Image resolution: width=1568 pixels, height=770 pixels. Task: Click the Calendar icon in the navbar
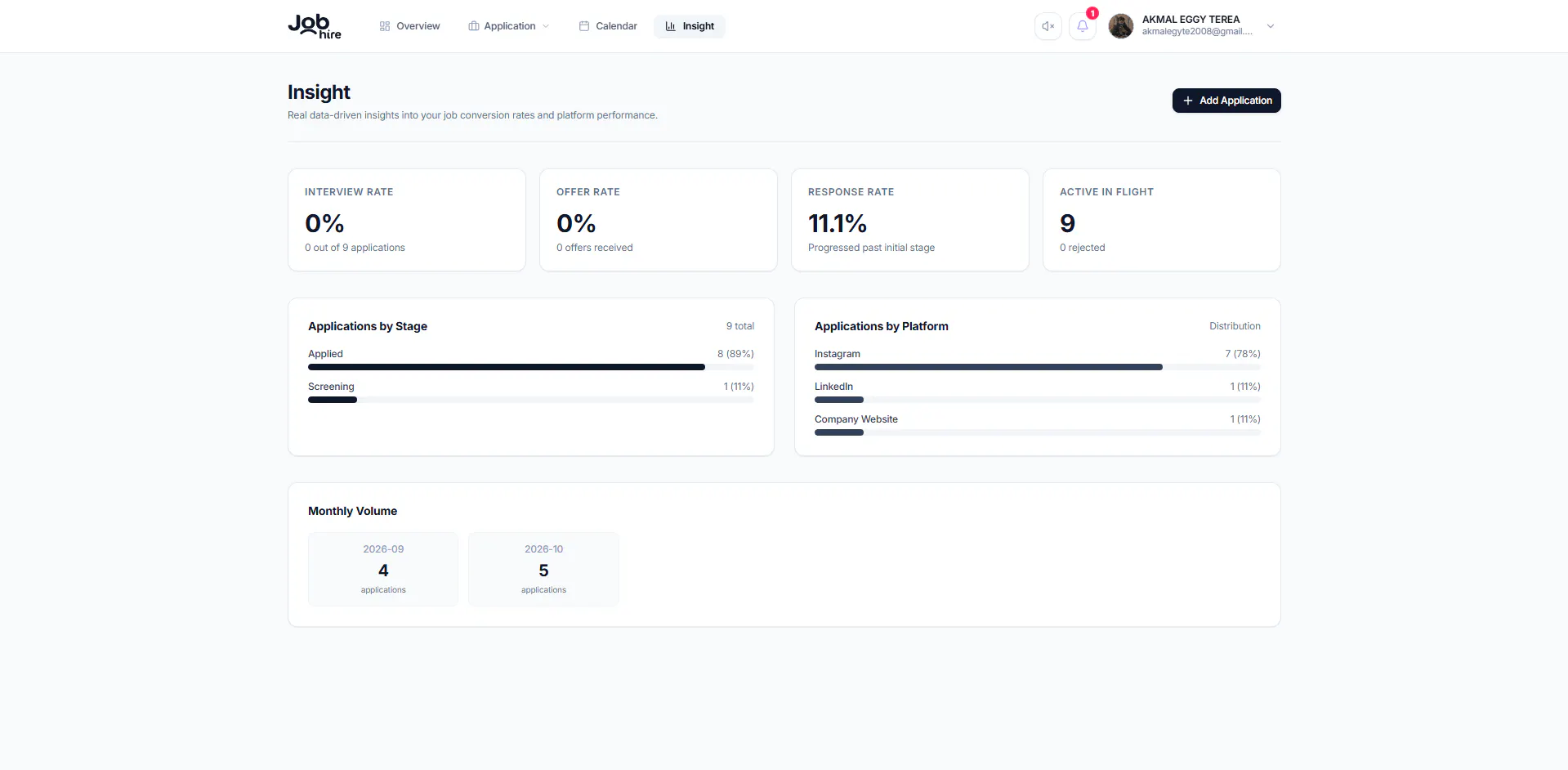584,26
